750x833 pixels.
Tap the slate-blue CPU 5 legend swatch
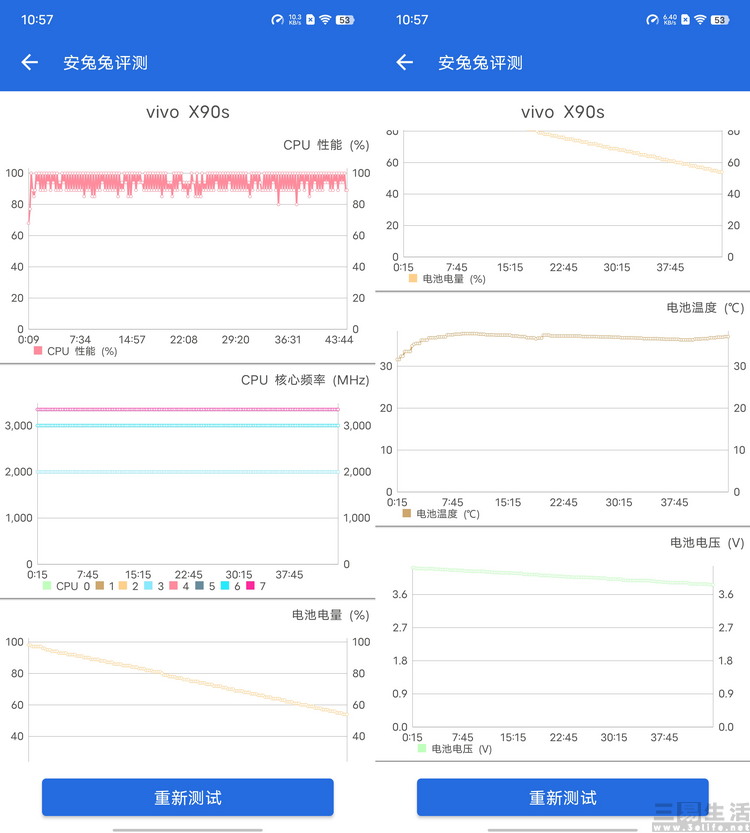199,585
